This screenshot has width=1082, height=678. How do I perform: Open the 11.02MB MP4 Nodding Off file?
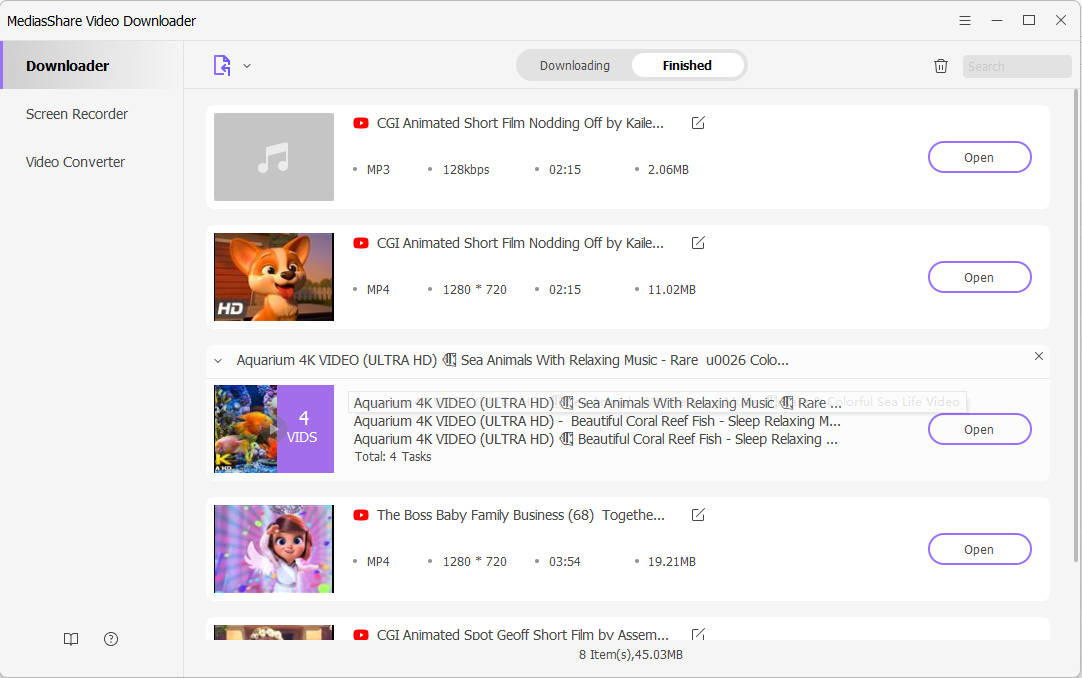[979, 277]
